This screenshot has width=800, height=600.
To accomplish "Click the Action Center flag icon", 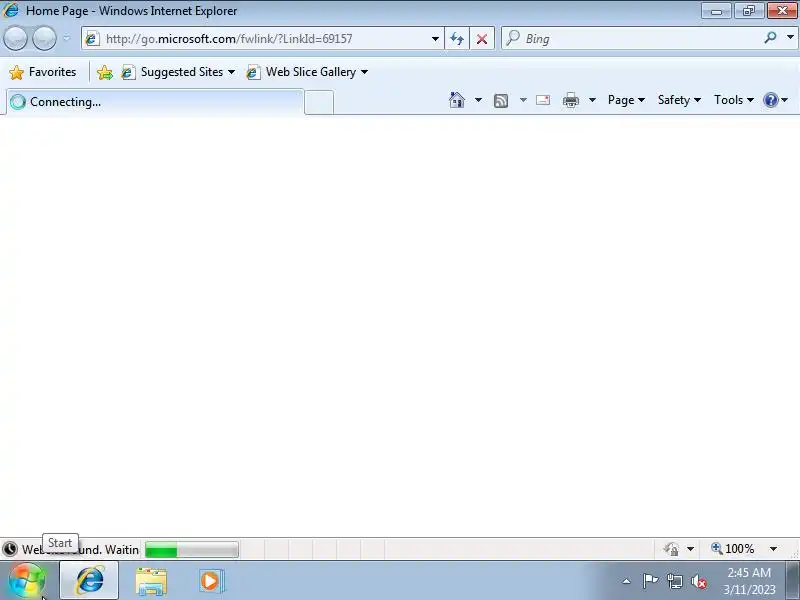I will (650, 581).
